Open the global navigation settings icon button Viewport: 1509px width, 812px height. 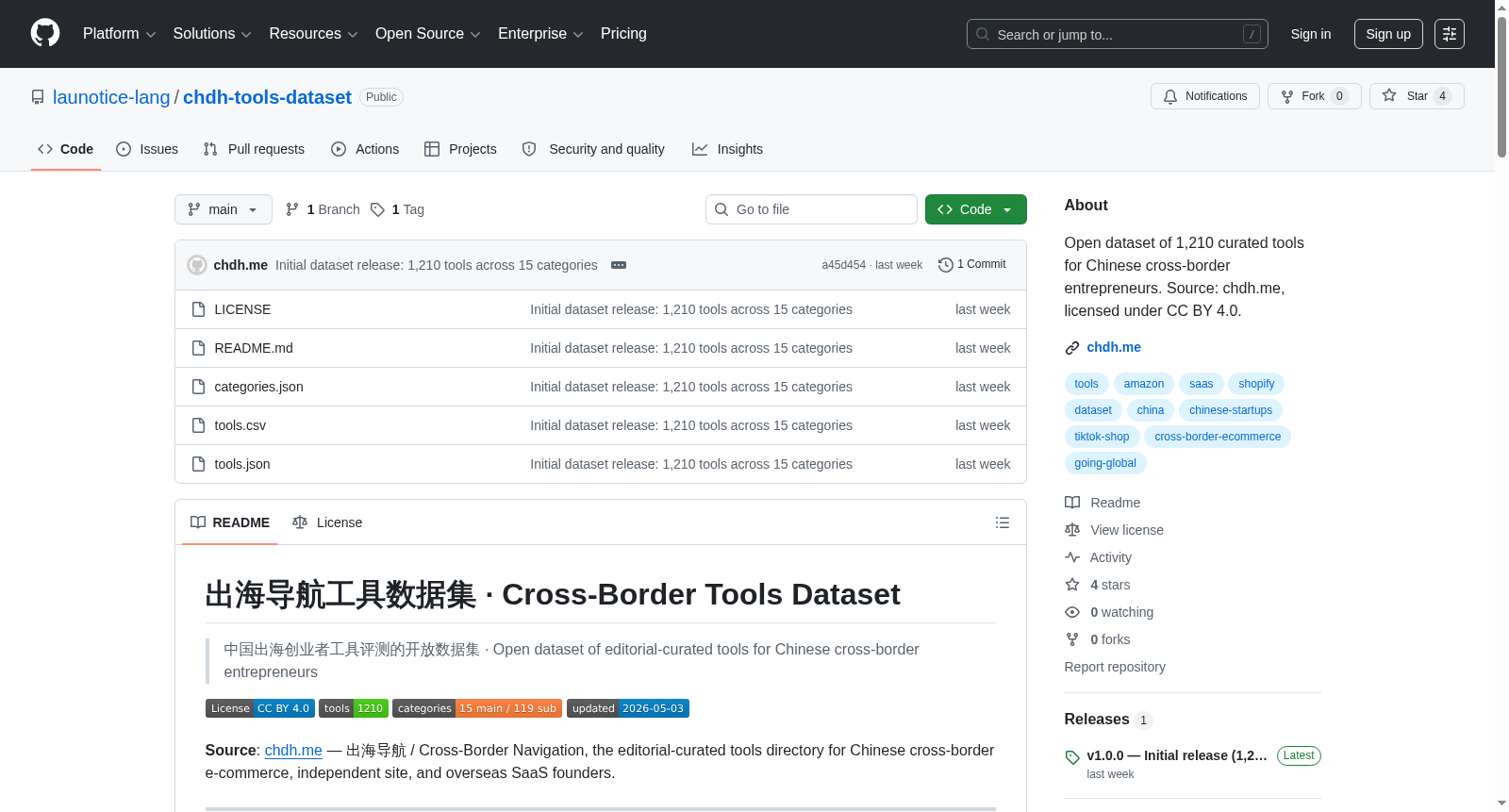[x=1450, y=34]
